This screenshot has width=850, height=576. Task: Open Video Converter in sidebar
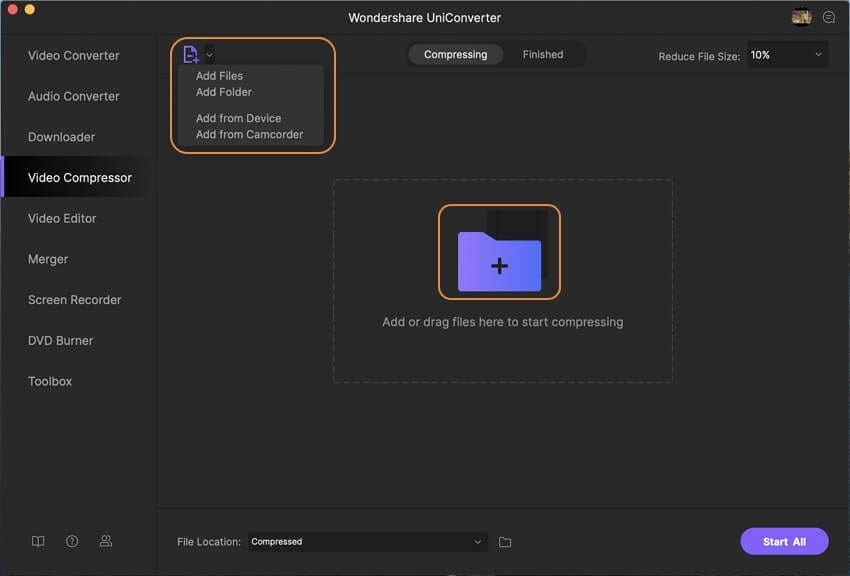[x=74, y=56]
